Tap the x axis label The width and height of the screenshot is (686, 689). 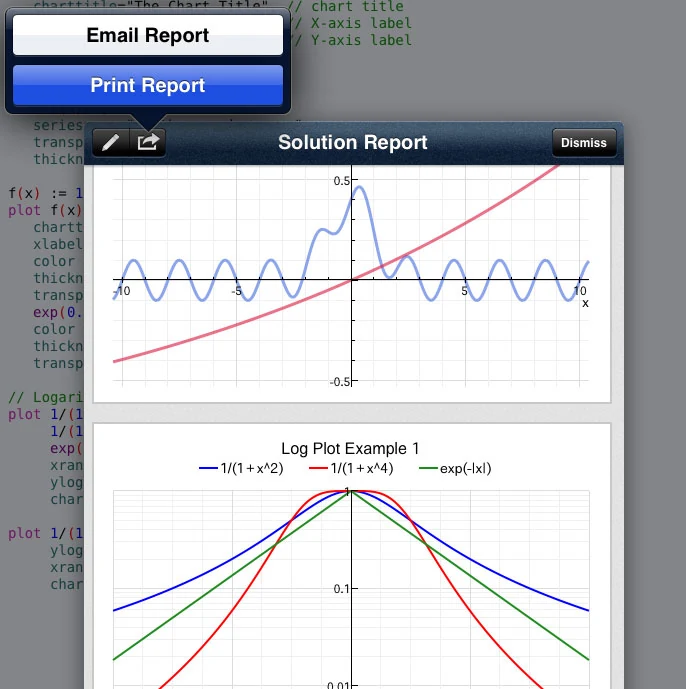click(585, 303)
